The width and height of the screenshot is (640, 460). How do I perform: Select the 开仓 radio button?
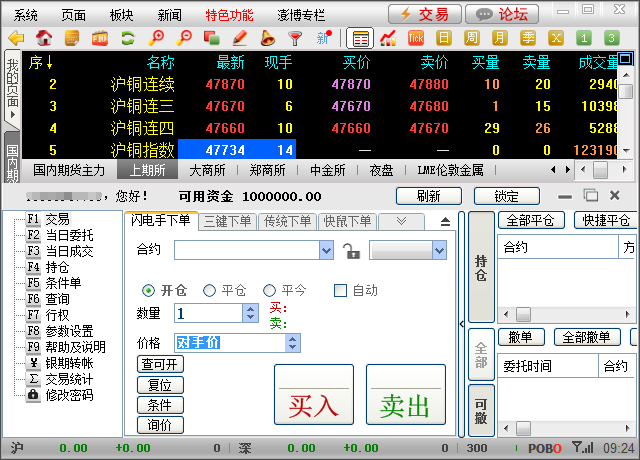click(x=149, y=290)
